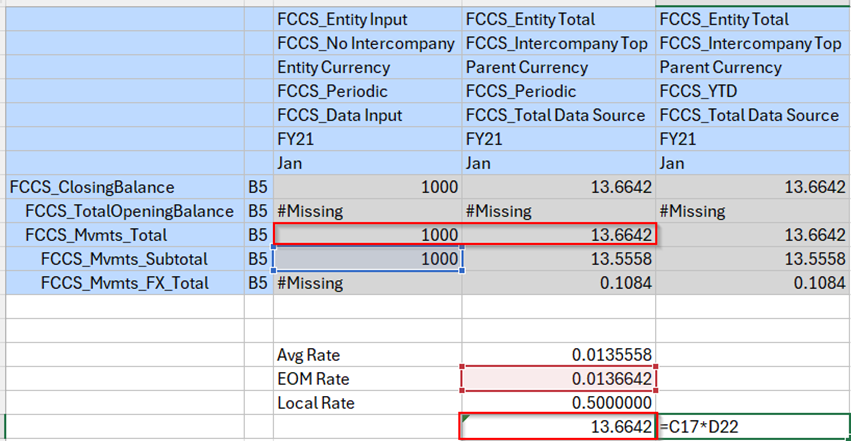Click the FCCS_Mvmts_Subtotal row label
Image resolution: width=851 pixels, height=441 pixels.
(x=124, y=259)
